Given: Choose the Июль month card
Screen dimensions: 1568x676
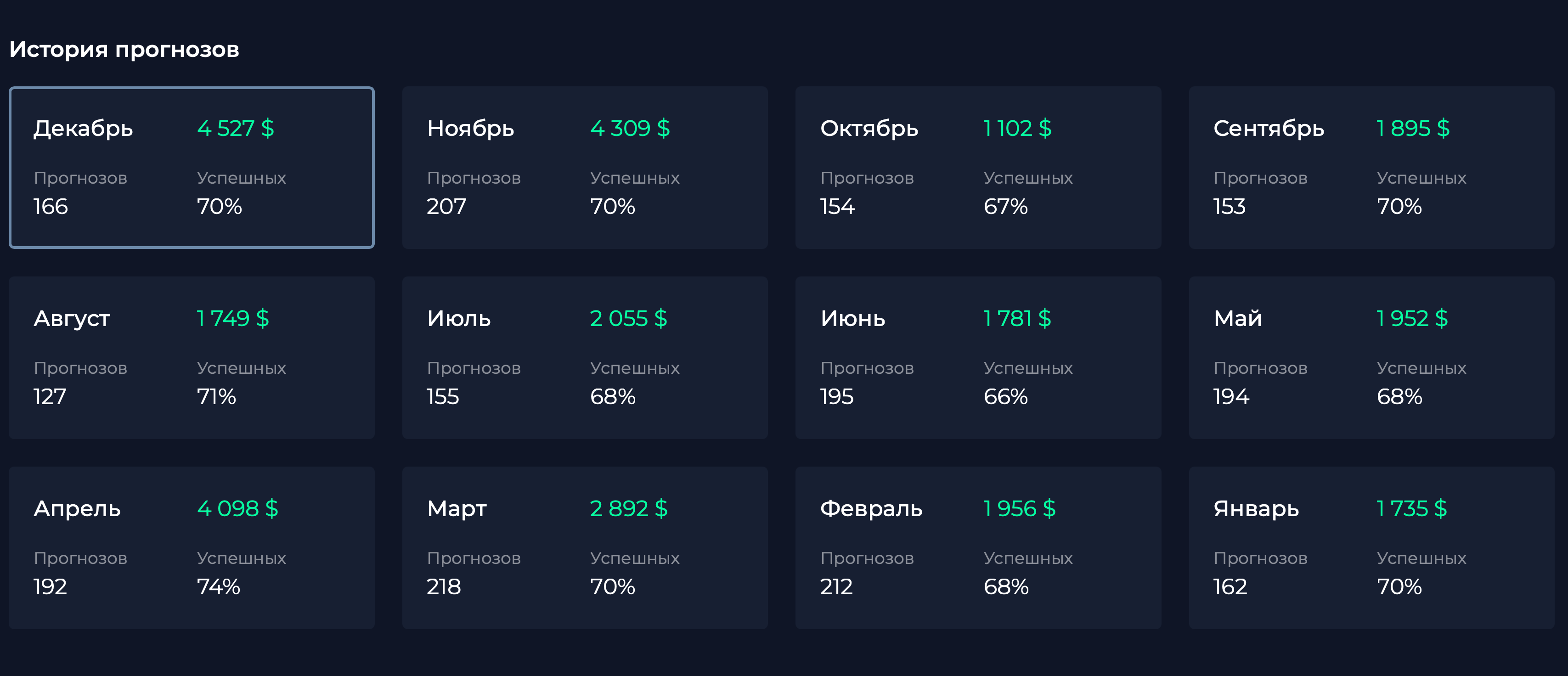Looking at the screenshot, I should point(584,358).
